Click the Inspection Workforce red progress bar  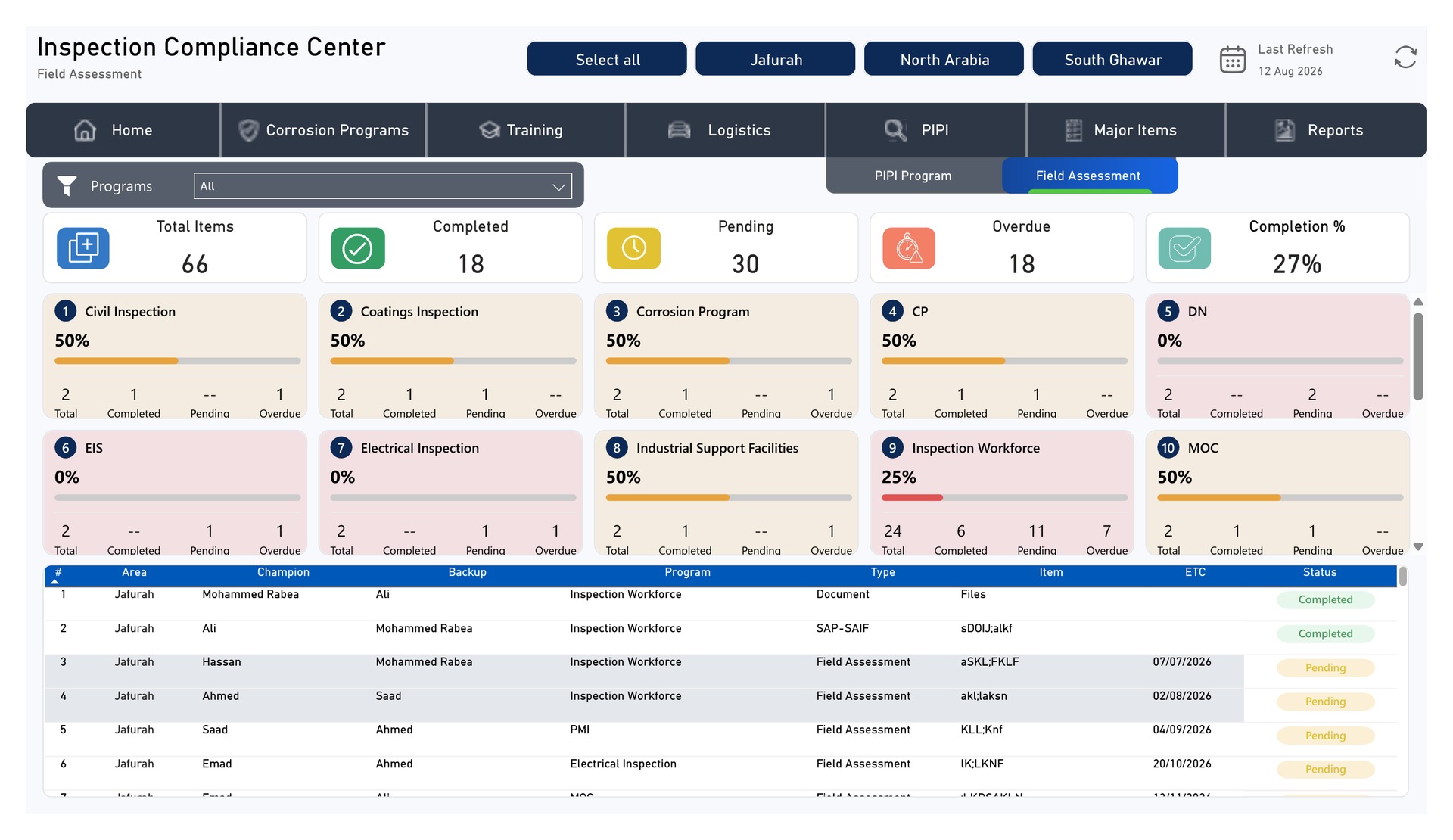tap(912, 498)
